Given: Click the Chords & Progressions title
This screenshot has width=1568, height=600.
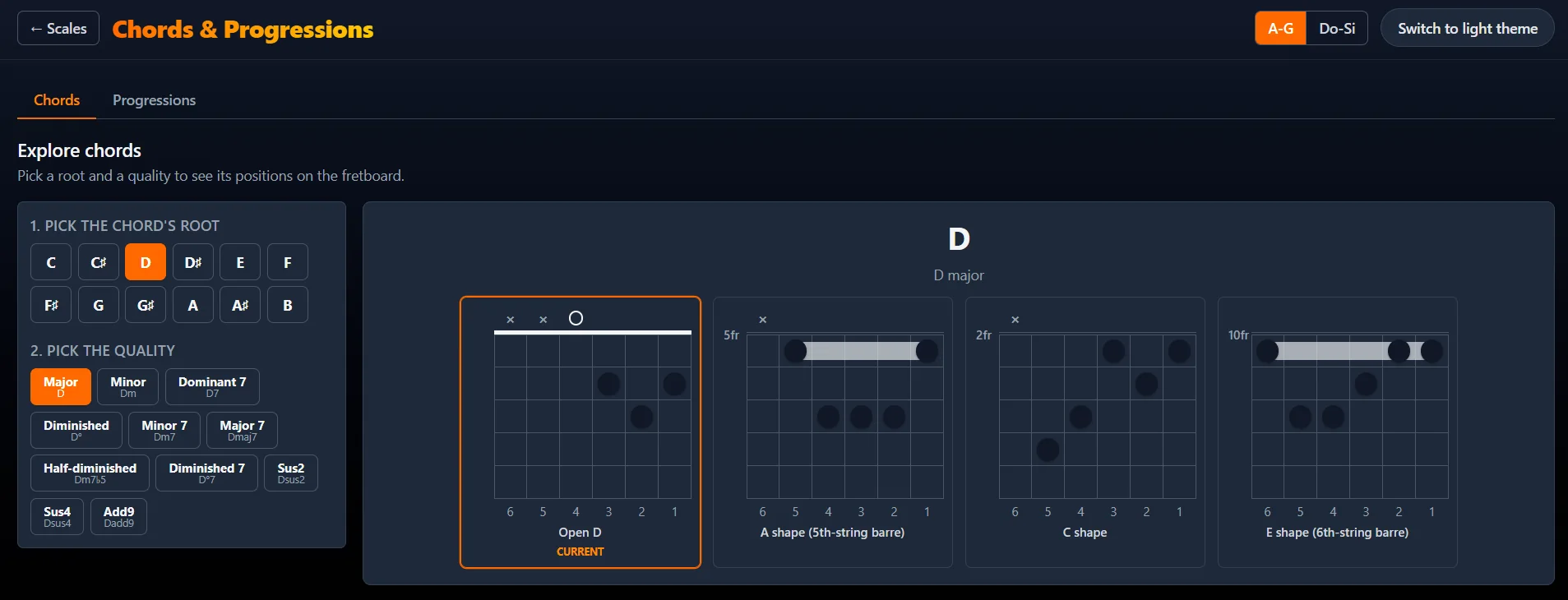Looking at the screenshot, I should 243,30.
